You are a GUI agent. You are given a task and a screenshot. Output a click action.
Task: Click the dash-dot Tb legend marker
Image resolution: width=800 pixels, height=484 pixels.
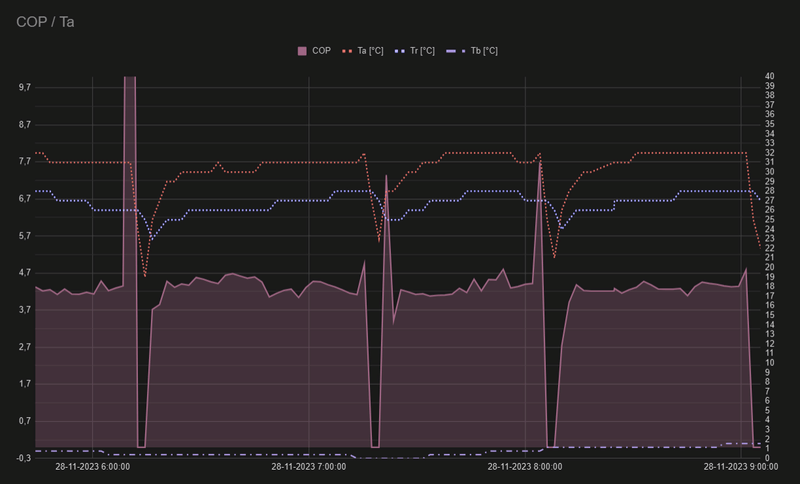coord(456,51)
